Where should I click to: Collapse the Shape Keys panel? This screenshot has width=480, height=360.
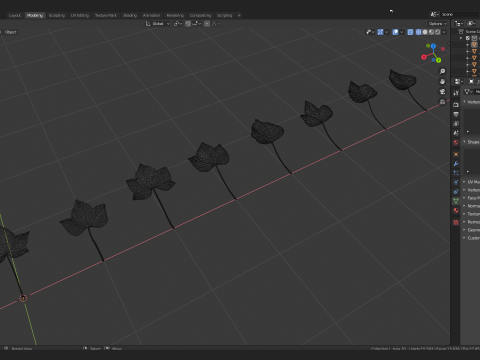point(471,142)
